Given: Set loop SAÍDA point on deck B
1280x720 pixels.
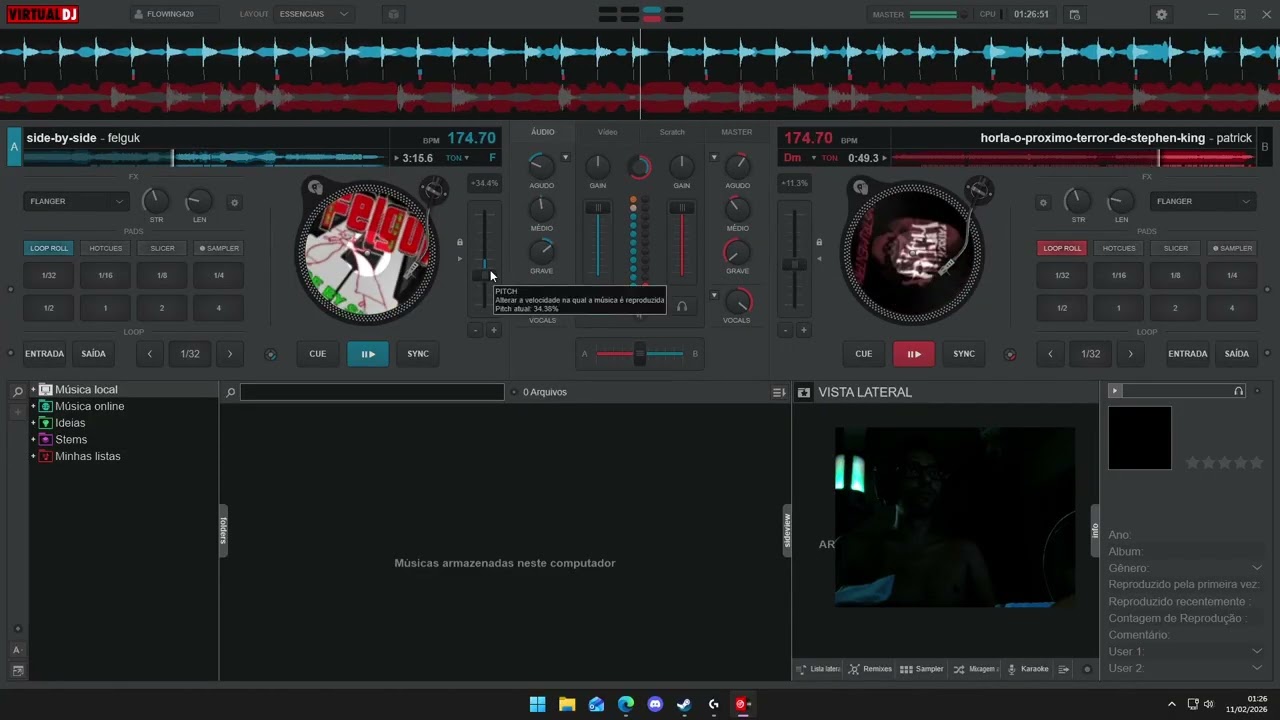Looking at the screenshot, I should (1238, 353).
